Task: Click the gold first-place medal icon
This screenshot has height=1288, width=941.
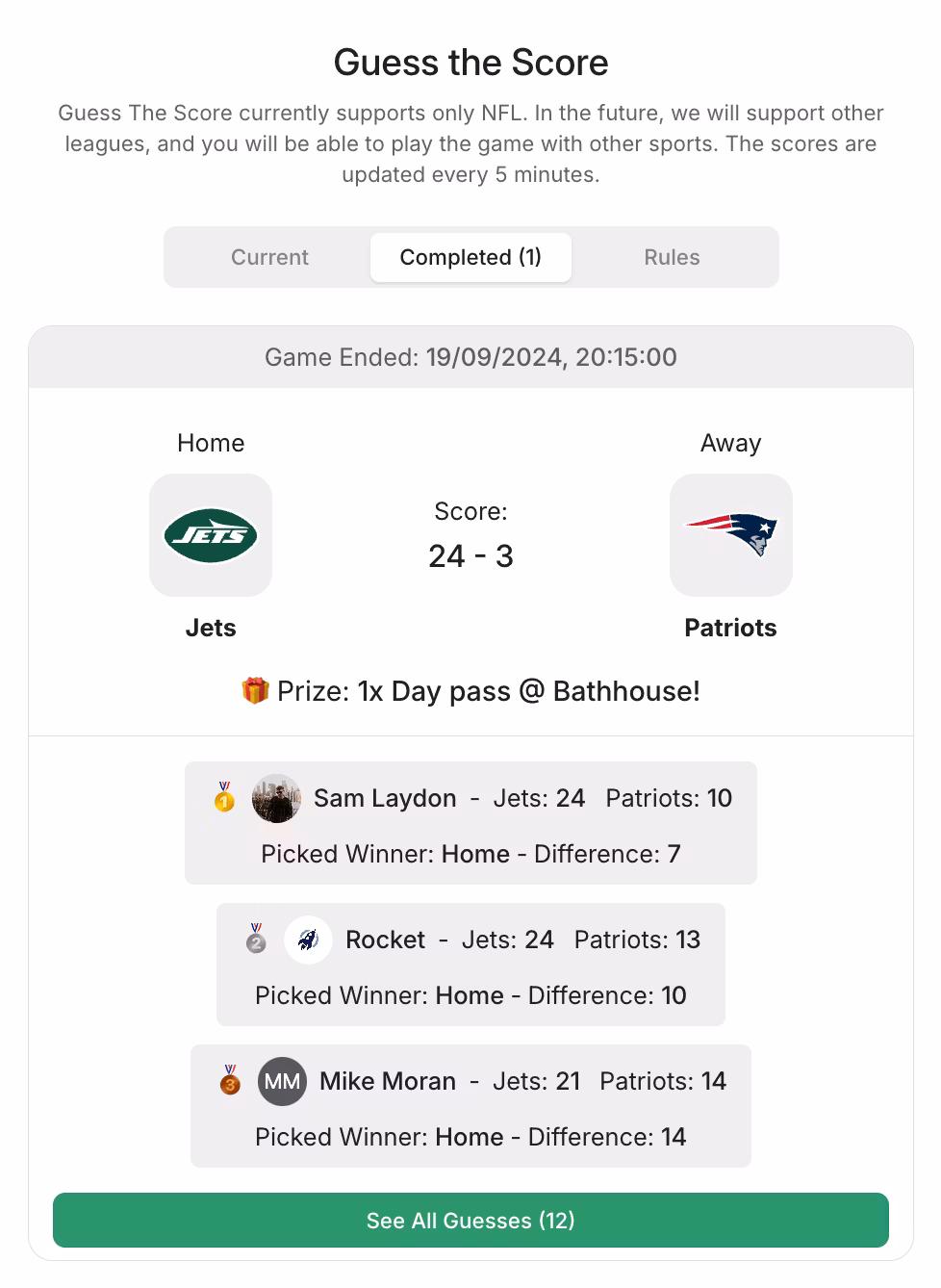Action: point(224,797)
